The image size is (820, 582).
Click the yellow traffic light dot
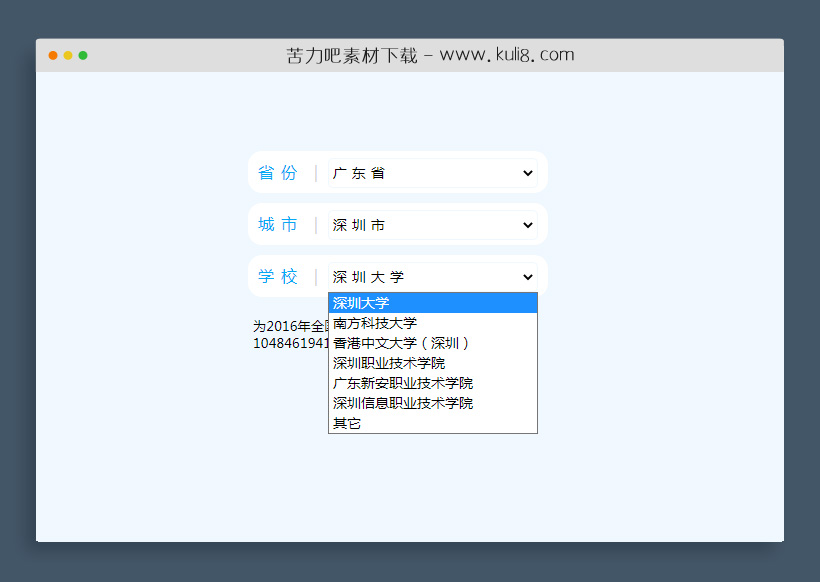(68, 56)
